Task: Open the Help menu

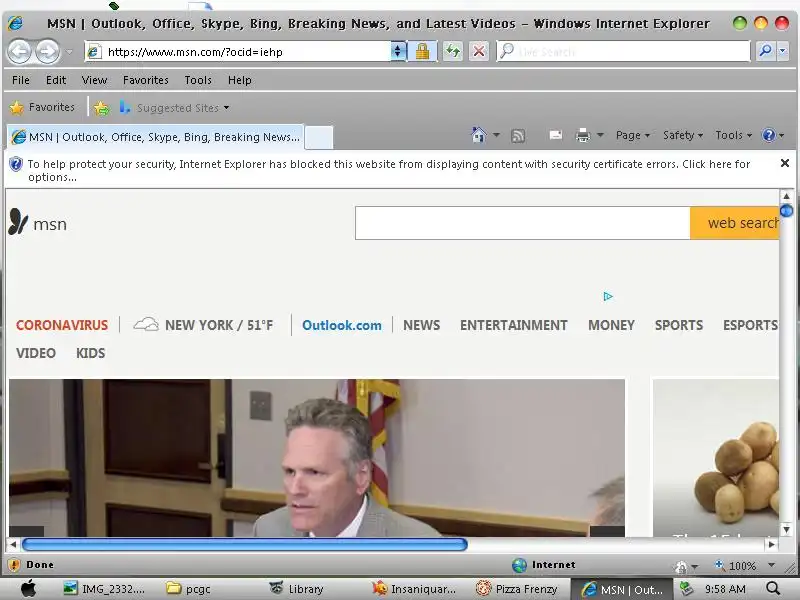Action: click(239, 80)
